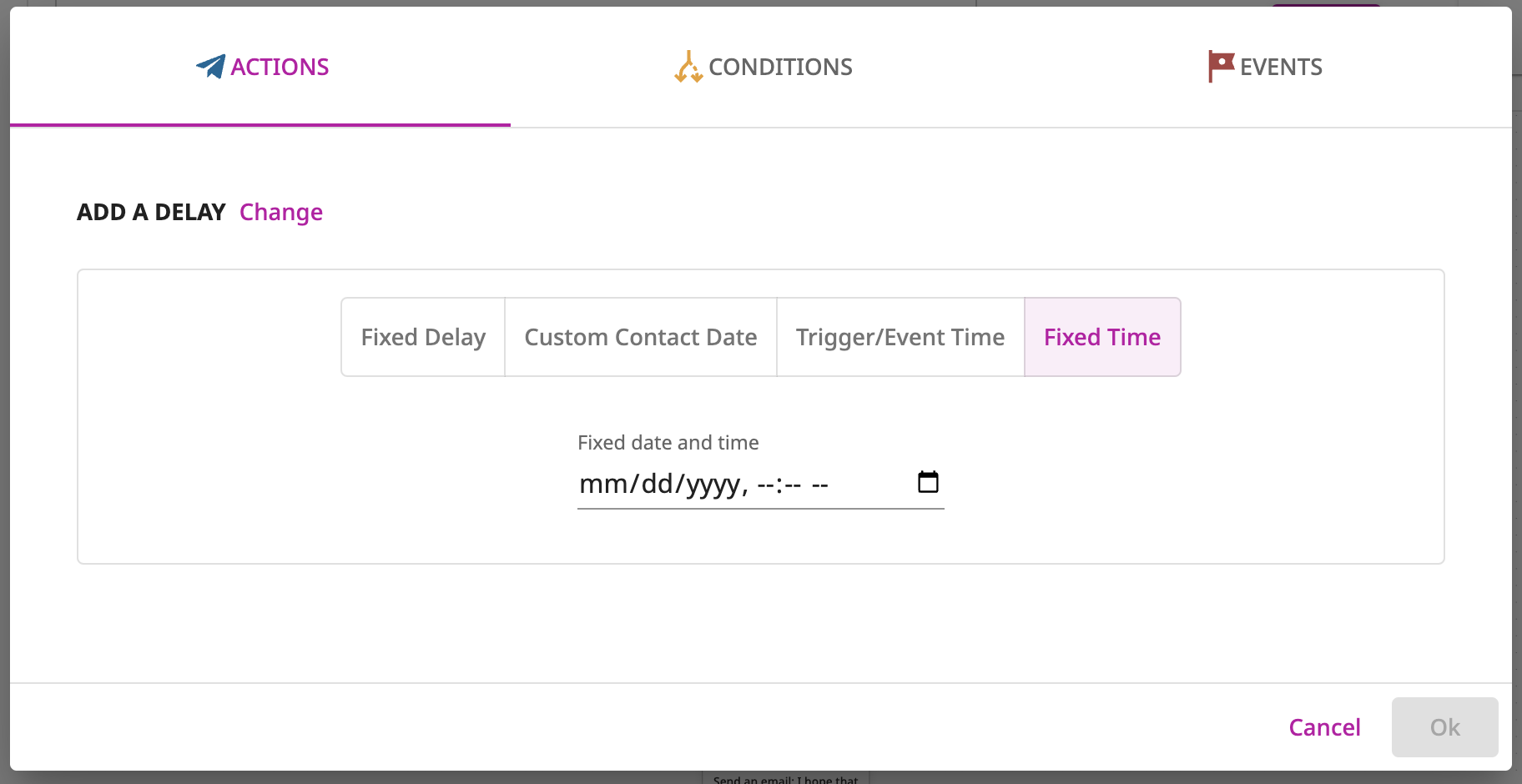Click the Cancel button

tap(1324, 727)
